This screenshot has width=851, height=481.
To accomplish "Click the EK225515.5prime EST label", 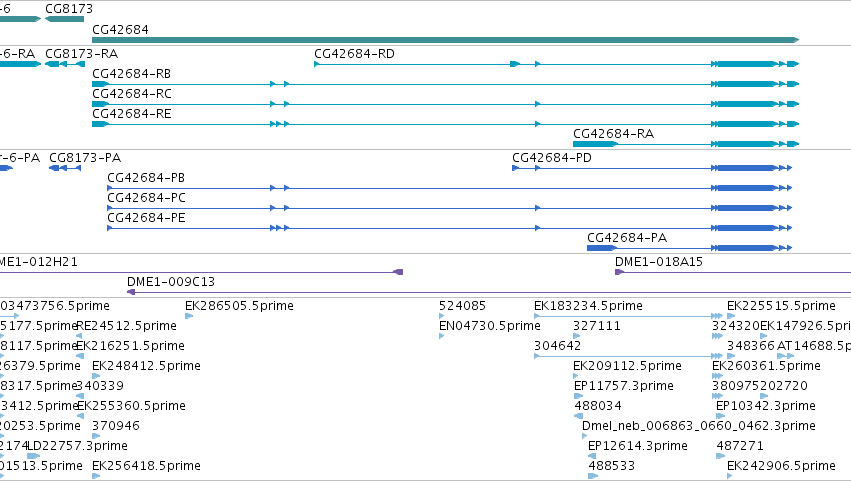I will [782, 306].
